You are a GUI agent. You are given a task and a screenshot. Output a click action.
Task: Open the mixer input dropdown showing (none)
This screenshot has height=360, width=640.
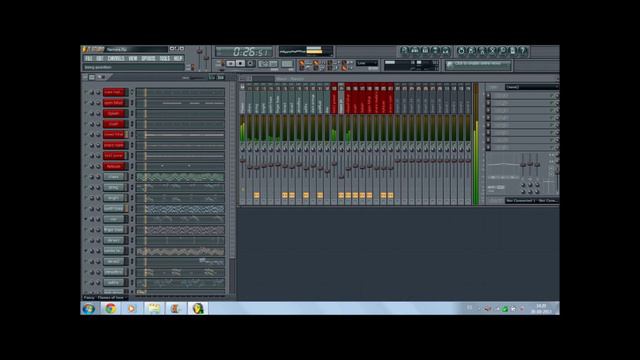[x=531, y=87]
